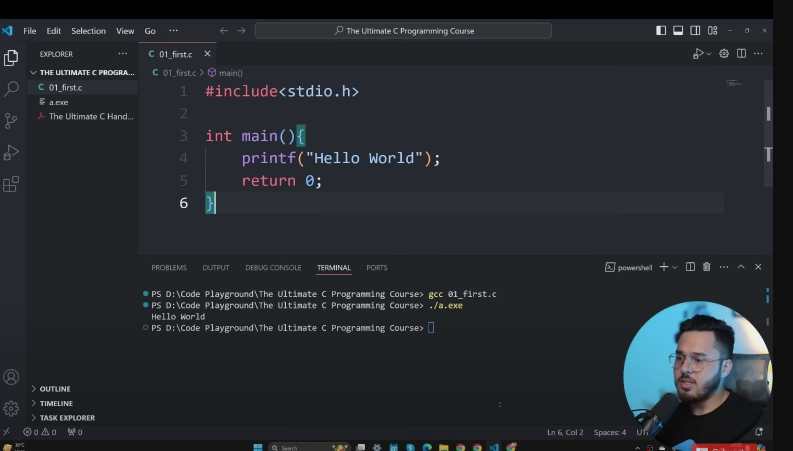Open the Go menu
This screenshot has height=451, width=793.
click(x=150, y=31)
